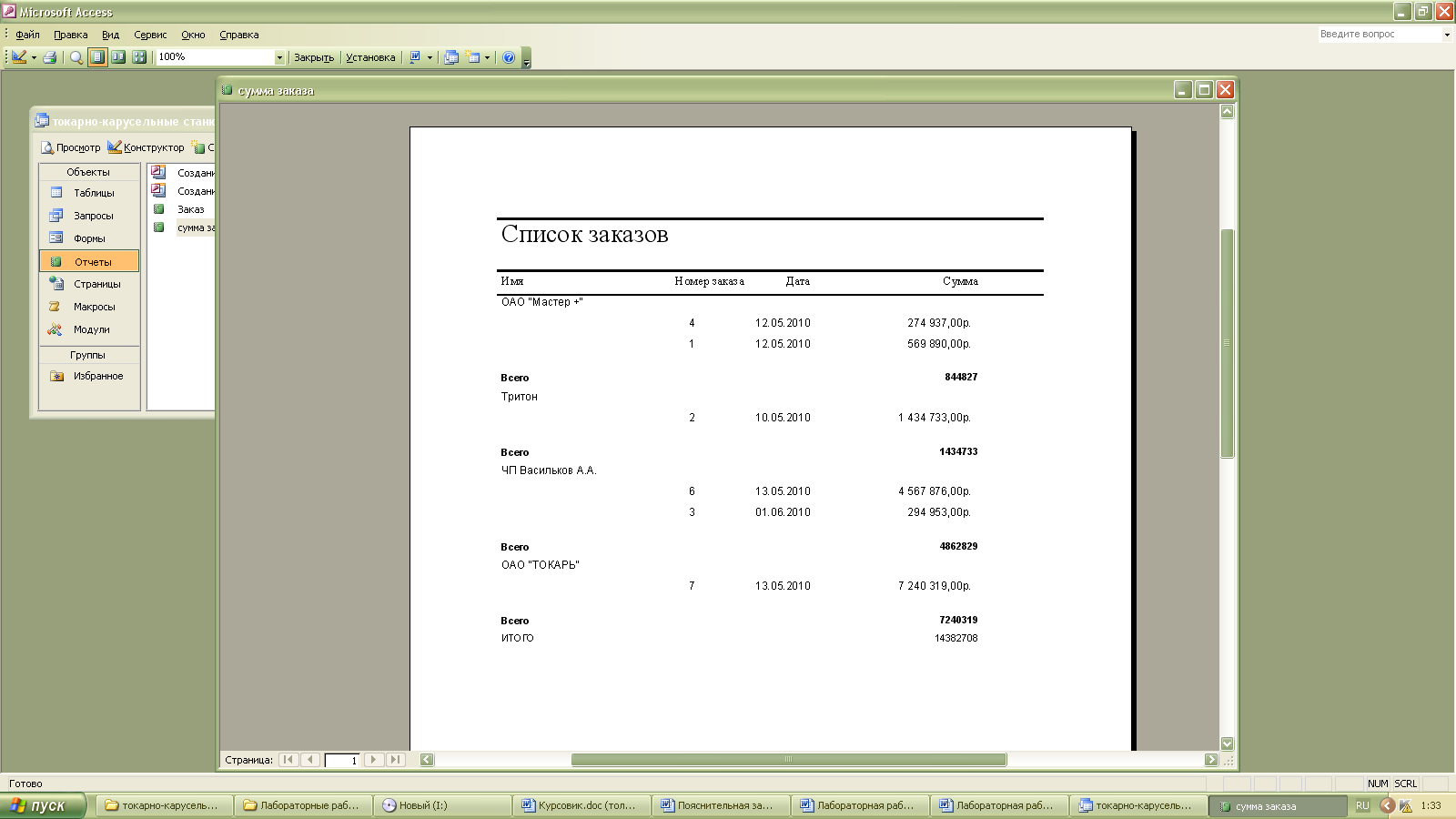Click the design view icon in toolbar
Viewport: 1456px width, 819px height.
point(19,57)
